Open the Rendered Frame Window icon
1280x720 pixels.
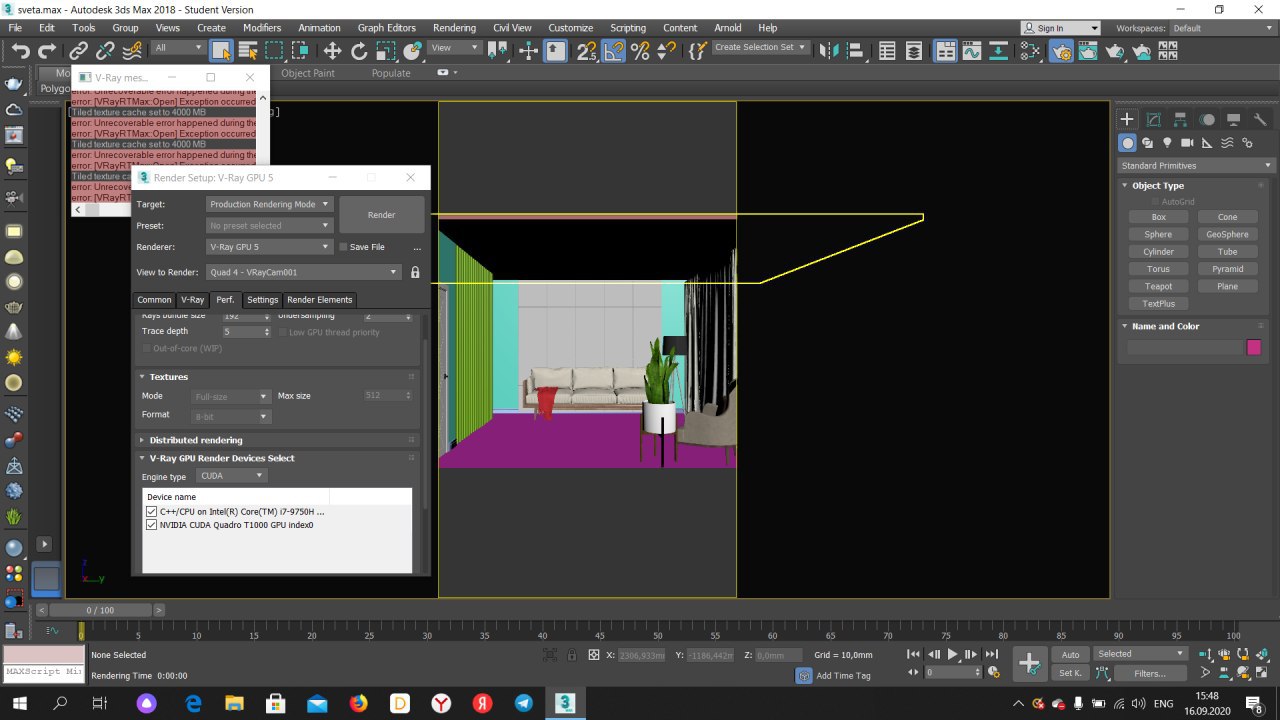click(1088, 50)
